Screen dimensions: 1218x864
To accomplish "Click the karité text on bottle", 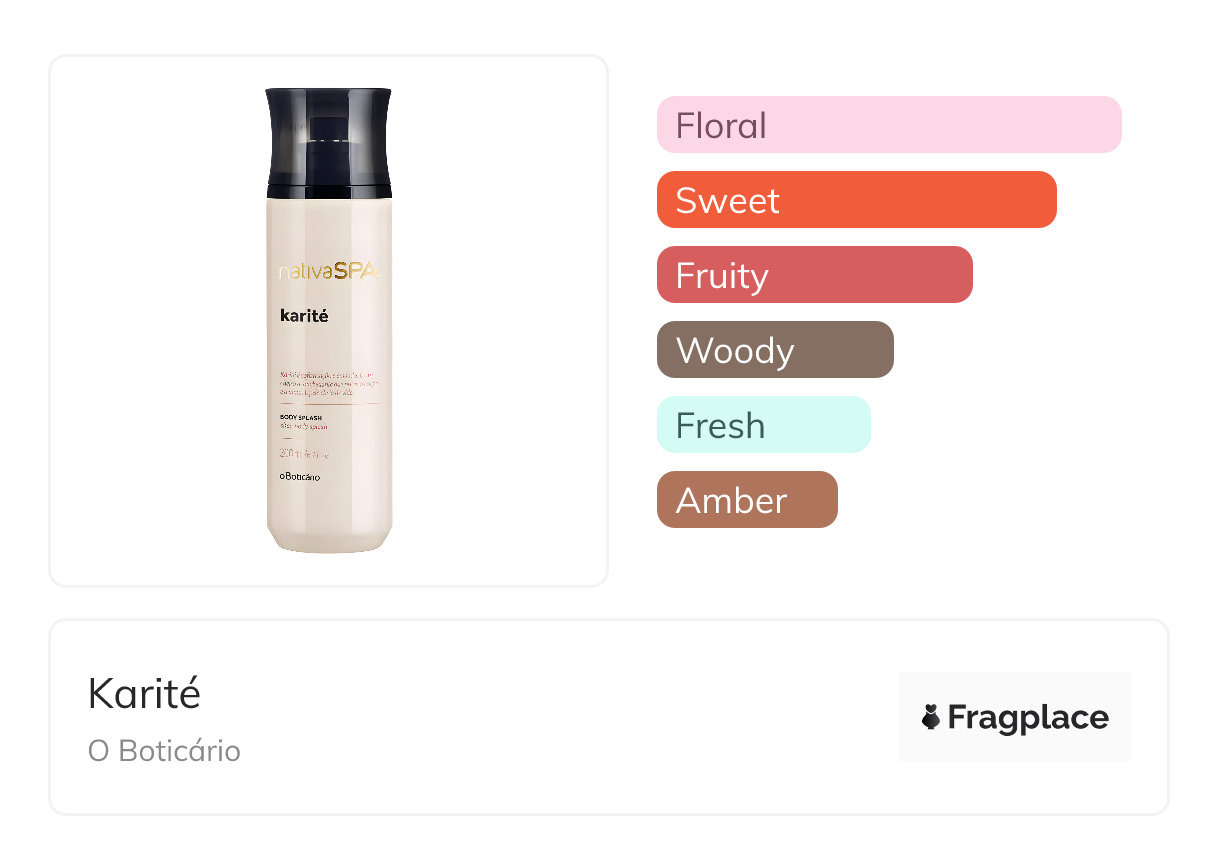I will pyautogui.click(x=305, y=316).
